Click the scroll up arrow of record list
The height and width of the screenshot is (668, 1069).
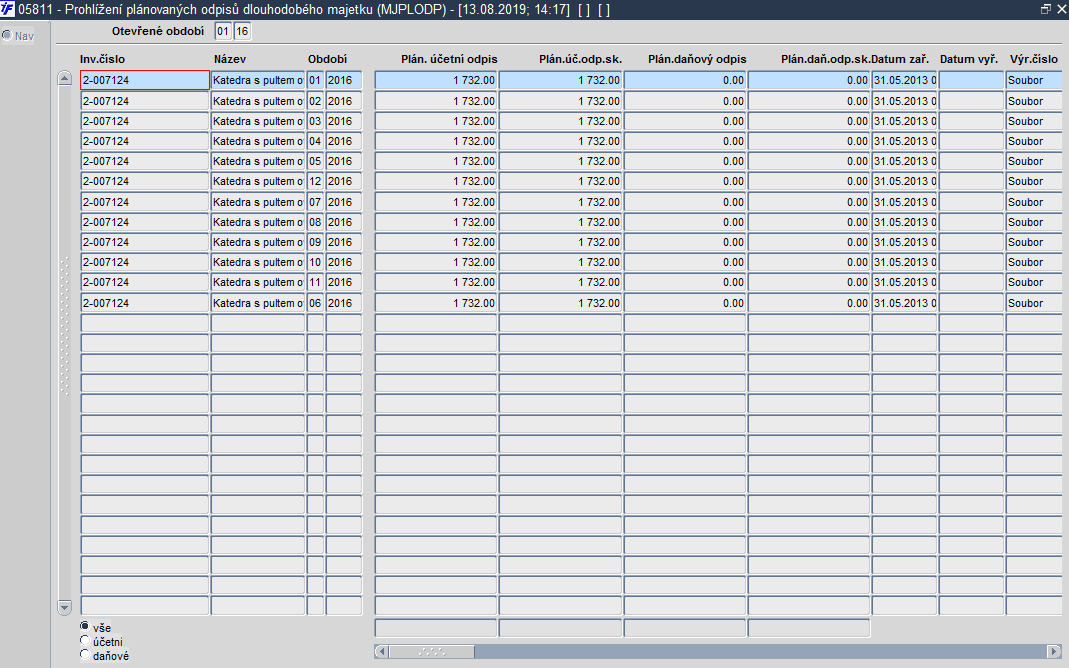click(64, 78)
